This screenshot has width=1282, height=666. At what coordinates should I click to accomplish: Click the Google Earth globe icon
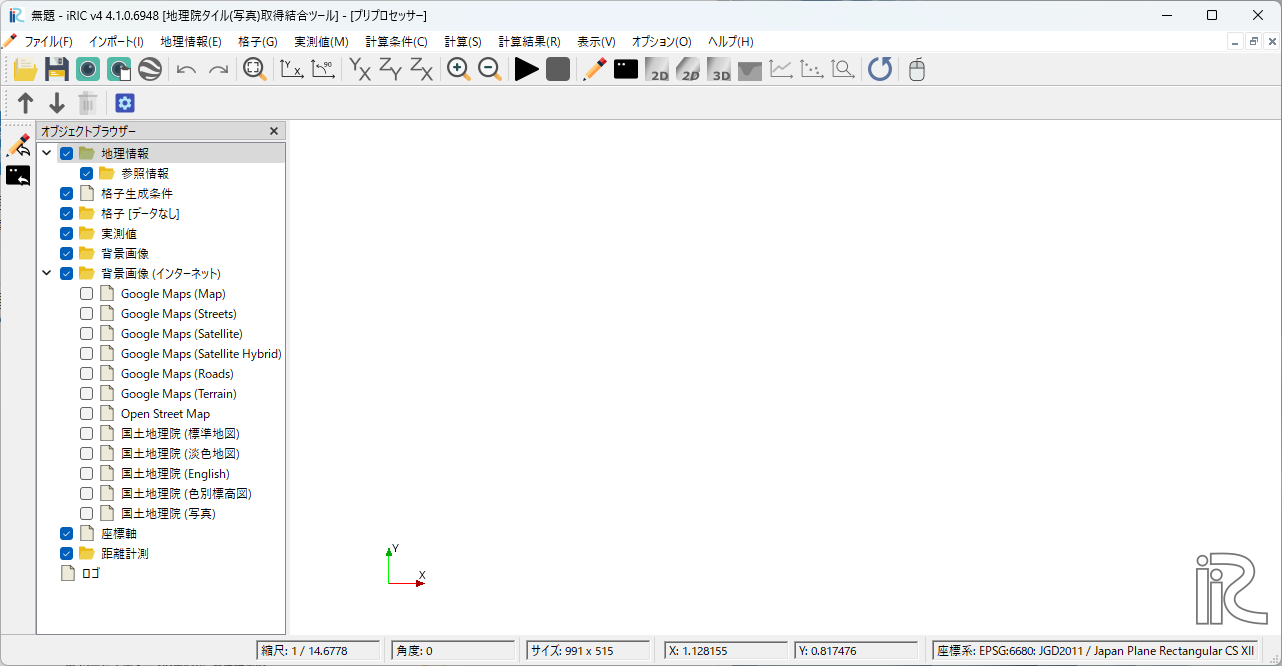(150, 69)
